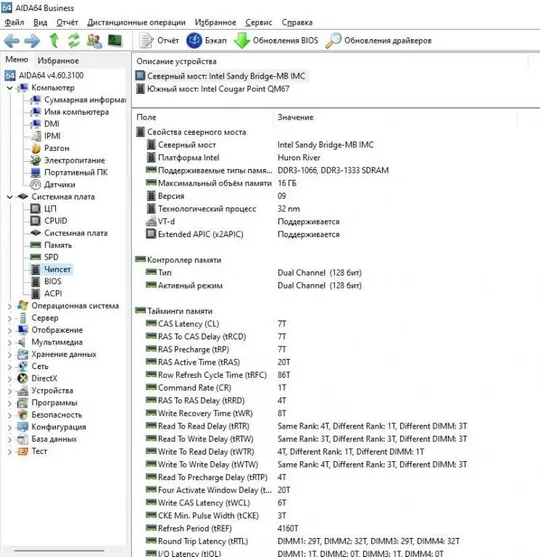The height and width of the screenshot is (557, 540).
Task: Open Обновления драйверов
Action: click(378, 40)
